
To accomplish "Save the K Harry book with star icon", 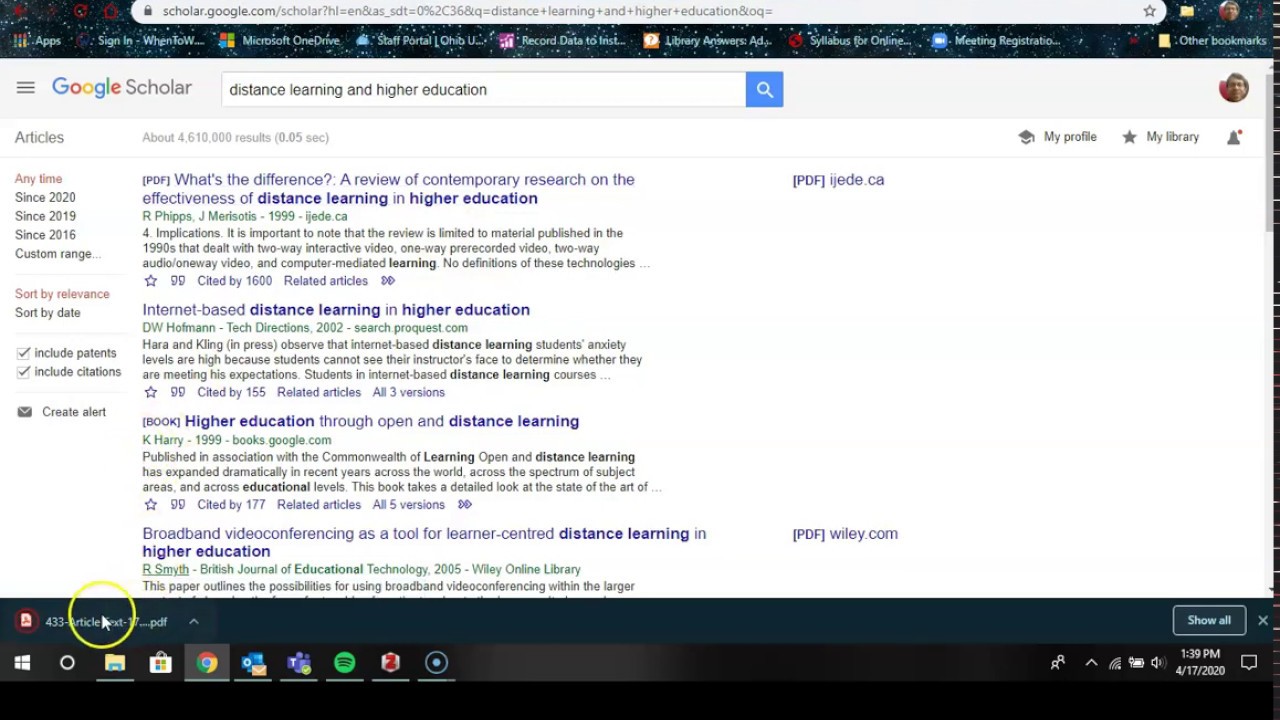I will [151, 504].
